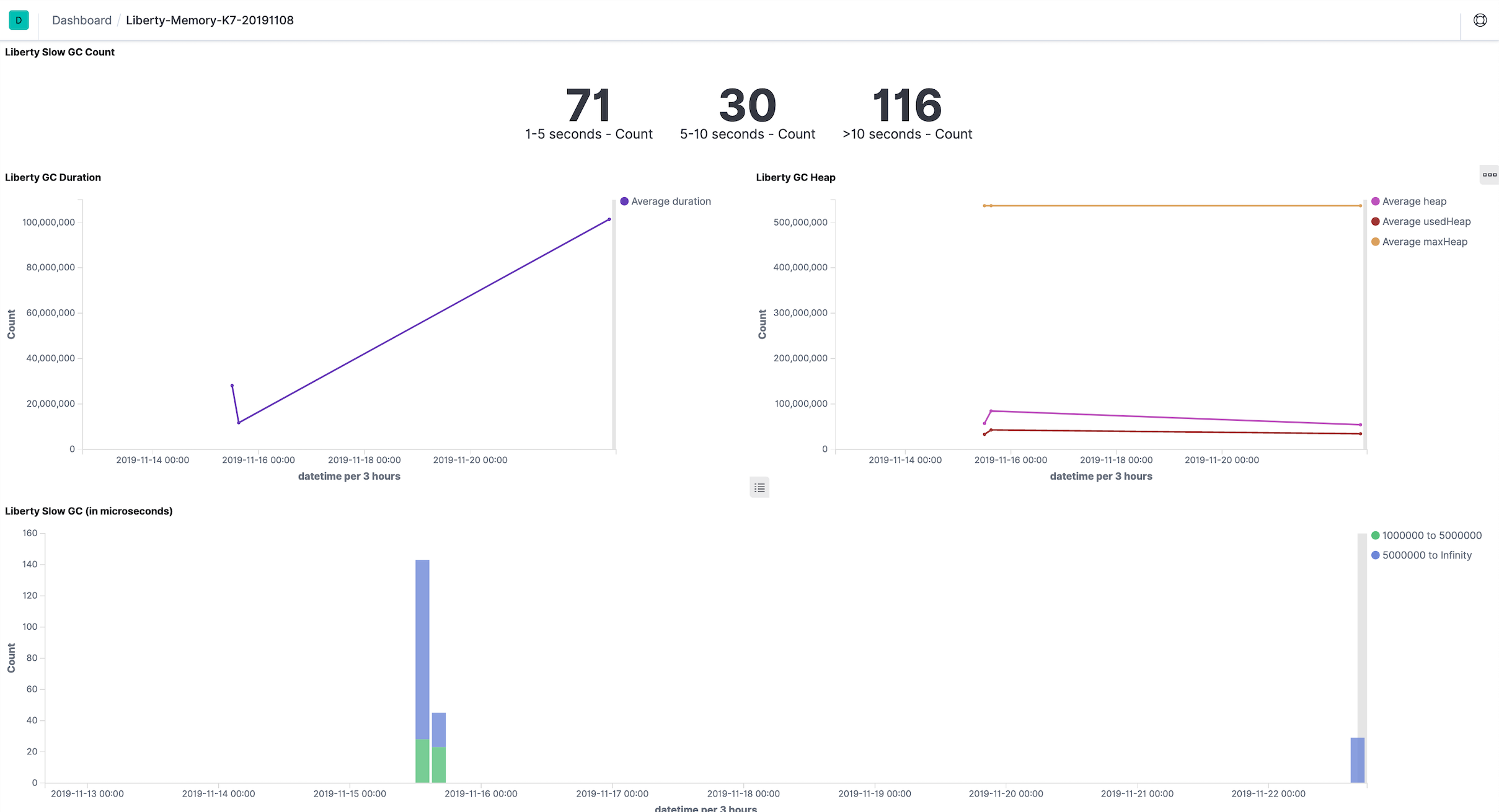
Task: Click the Liberty-Memory-K7-20191108 breadcrumb title
Action: [210, 20]
